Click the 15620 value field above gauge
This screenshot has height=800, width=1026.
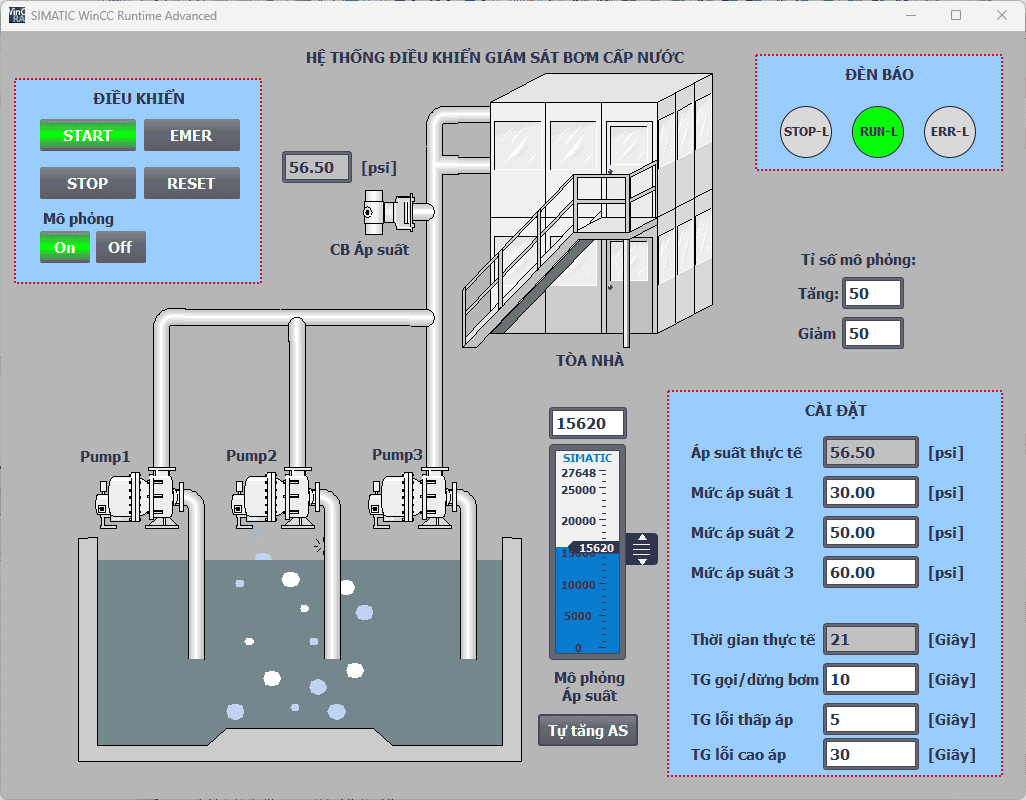(588, 423)
